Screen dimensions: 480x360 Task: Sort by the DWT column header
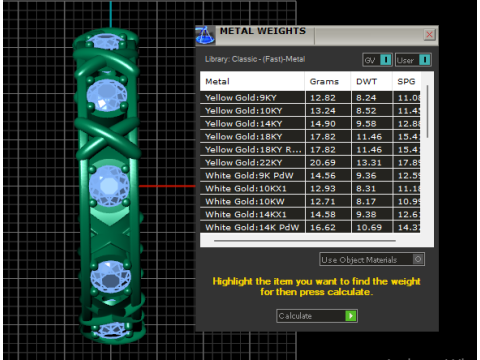[x=371, y=81]
